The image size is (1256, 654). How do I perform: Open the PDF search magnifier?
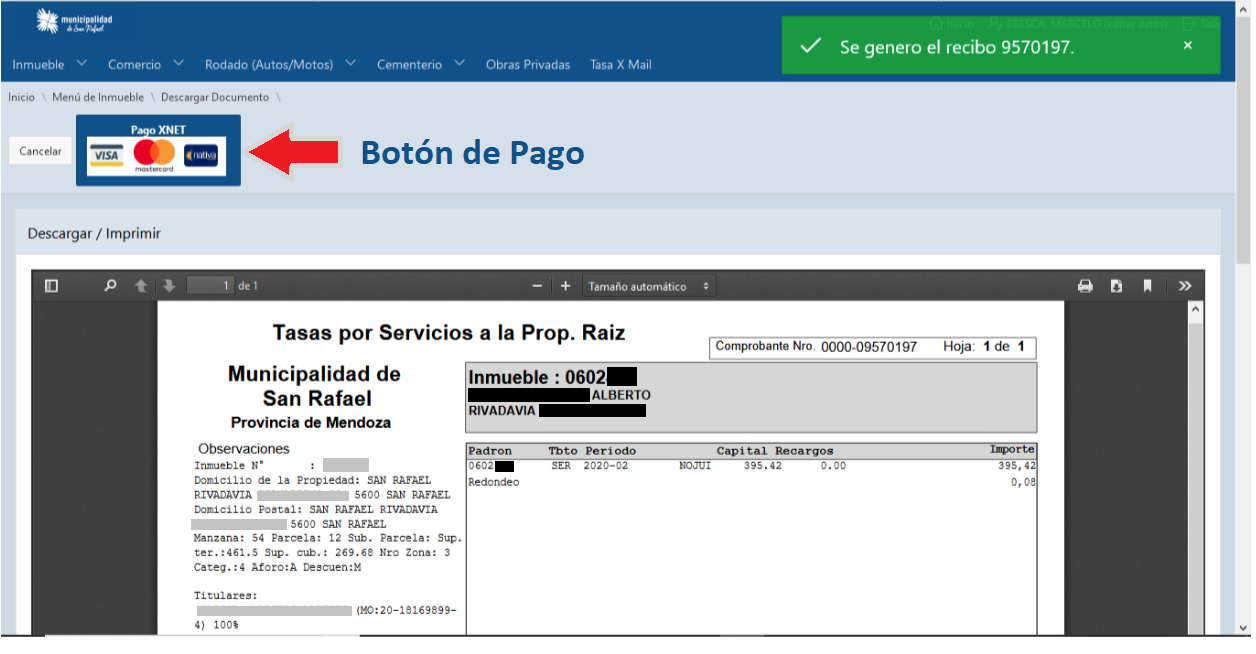111,286
